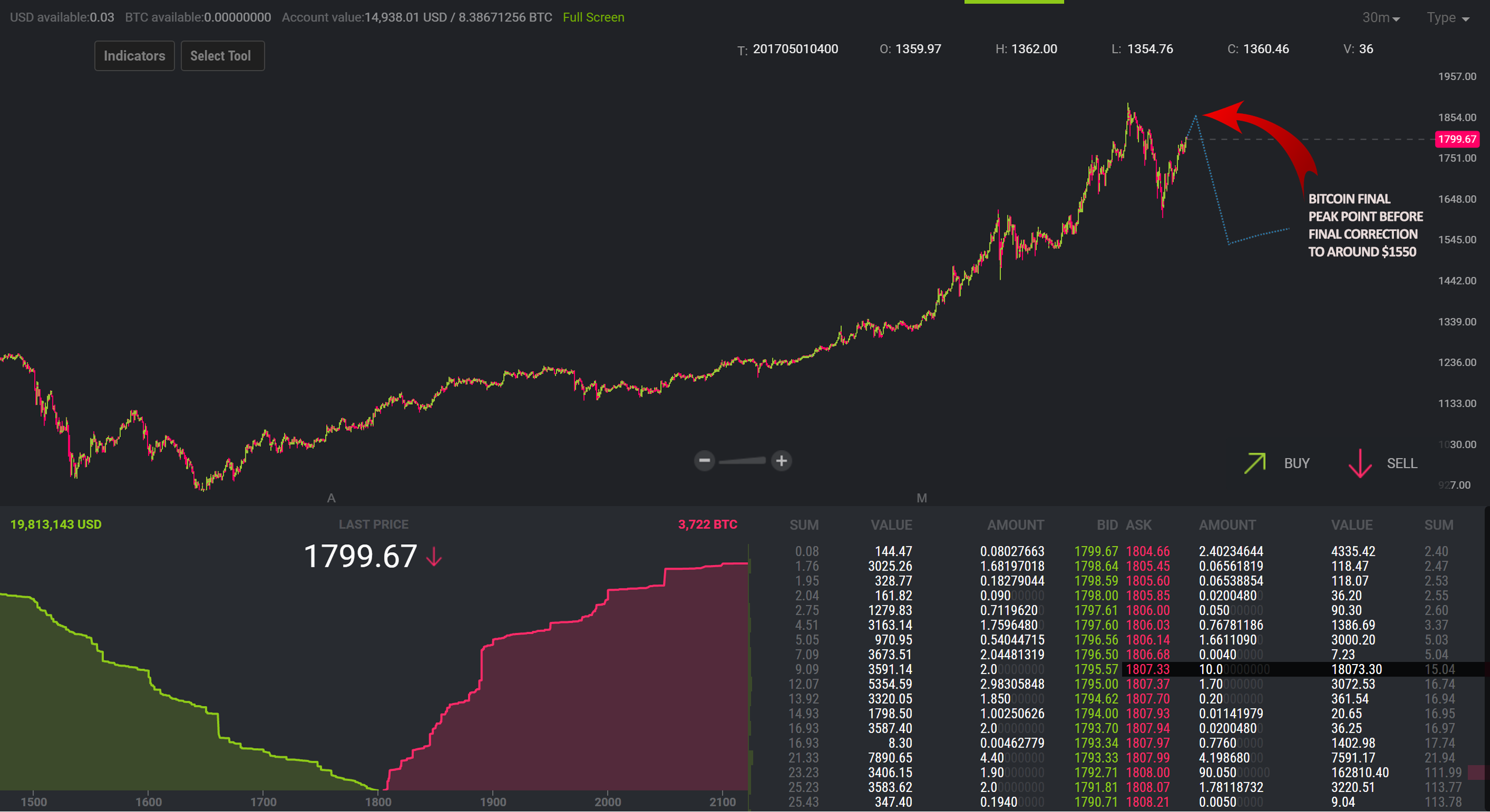The height and width of the screenshot is (812, 1490).
Task: Click the BTC available balance
Action: 198,17
